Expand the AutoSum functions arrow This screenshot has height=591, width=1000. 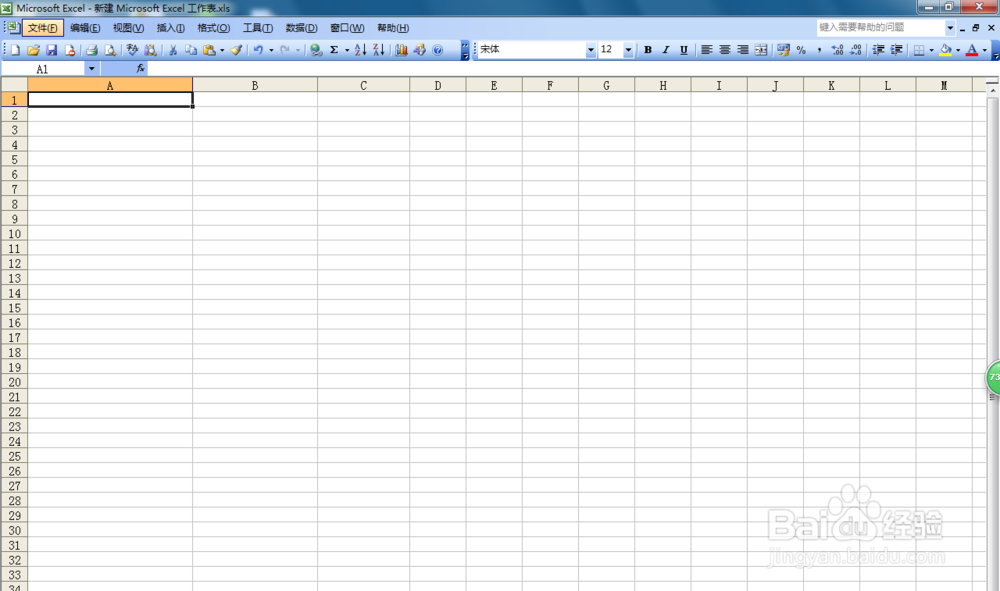pos(347,50)
